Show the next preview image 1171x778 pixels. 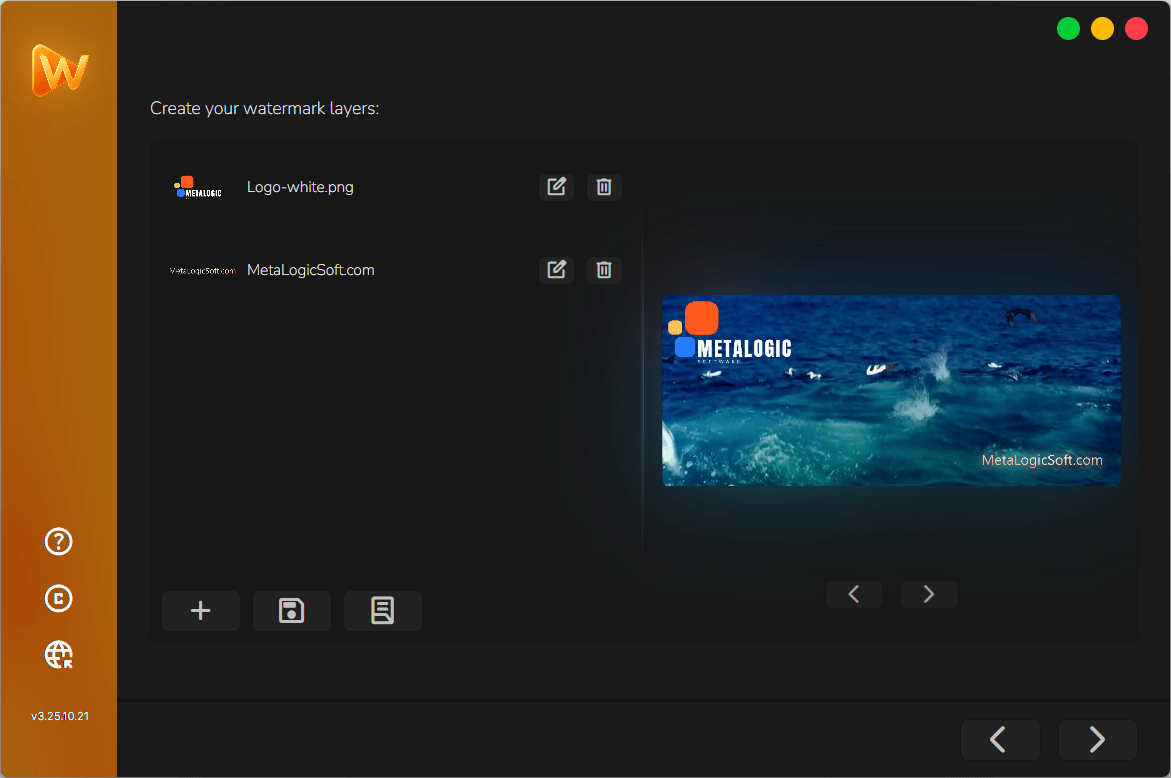(929, 594)
